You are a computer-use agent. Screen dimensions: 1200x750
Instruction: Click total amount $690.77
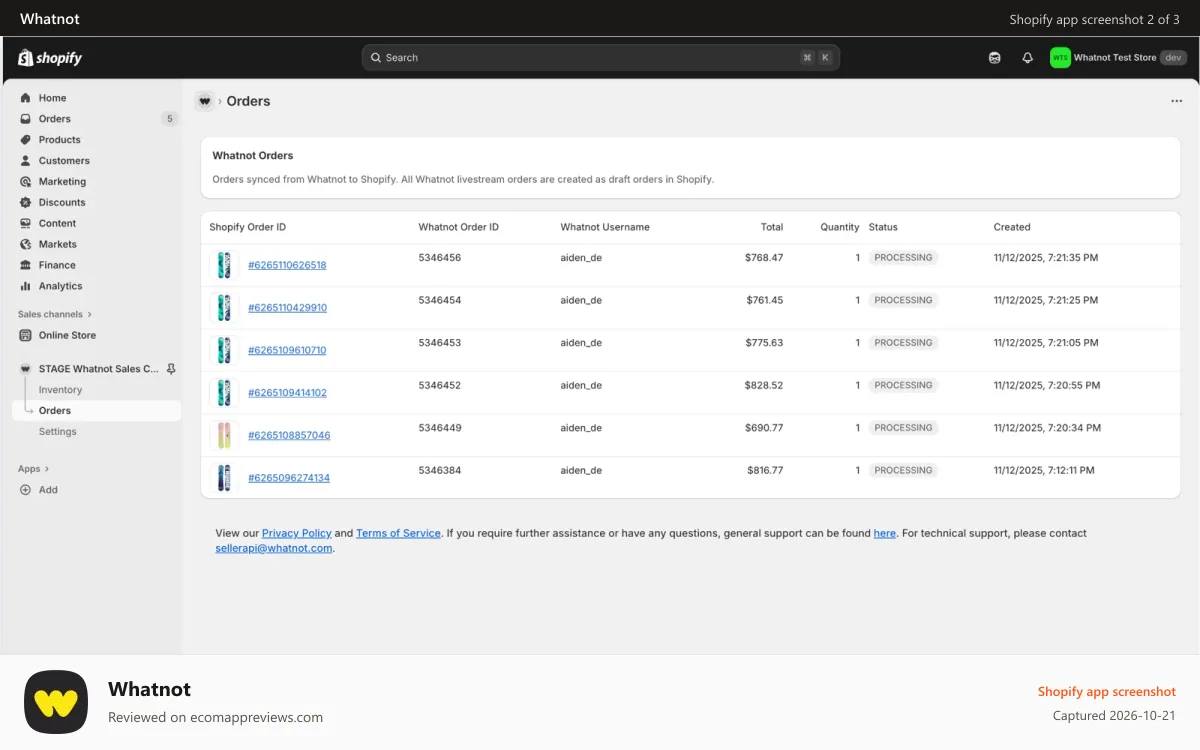pyautogui.click(x=764, y=428)
